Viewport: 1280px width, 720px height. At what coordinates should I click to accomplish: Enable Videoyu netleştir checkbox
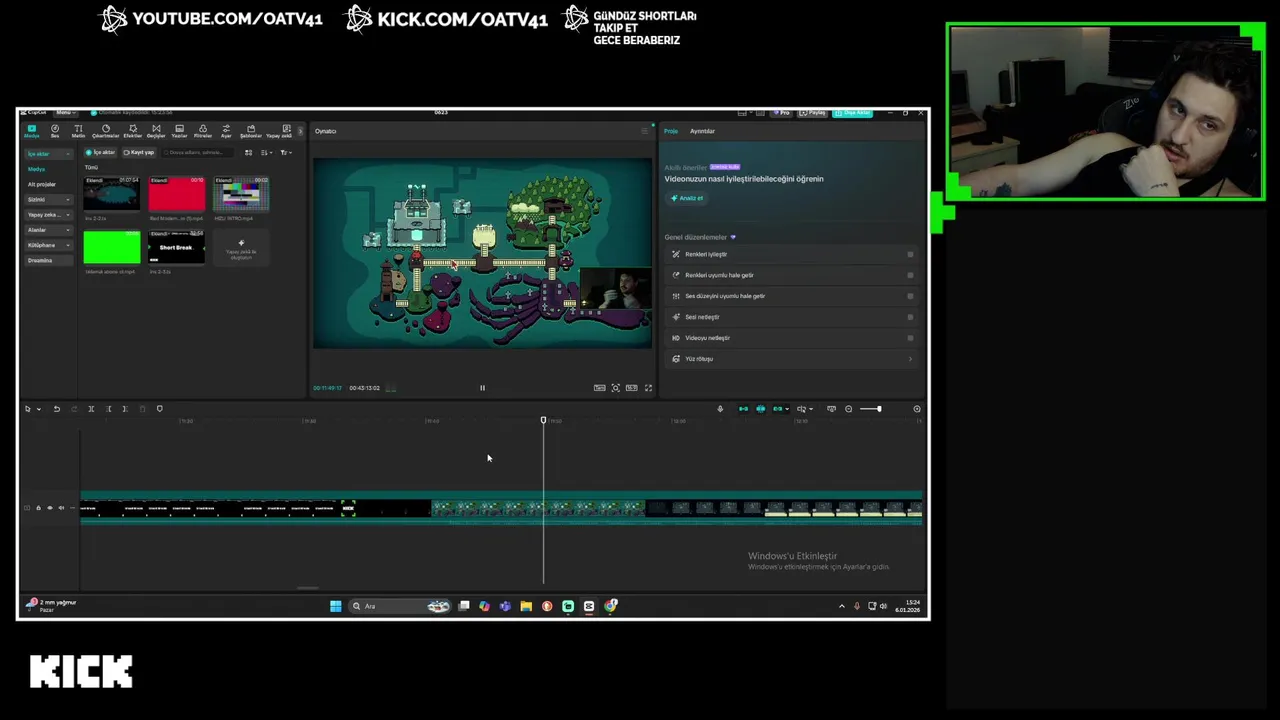[x=910, y=338]
